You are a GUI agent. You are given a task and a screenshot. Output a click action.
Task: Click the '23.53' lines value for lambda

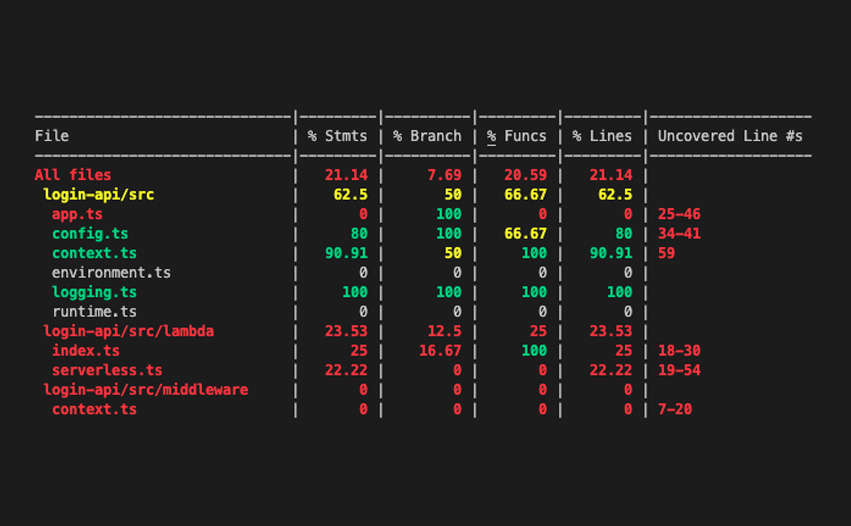611,331
